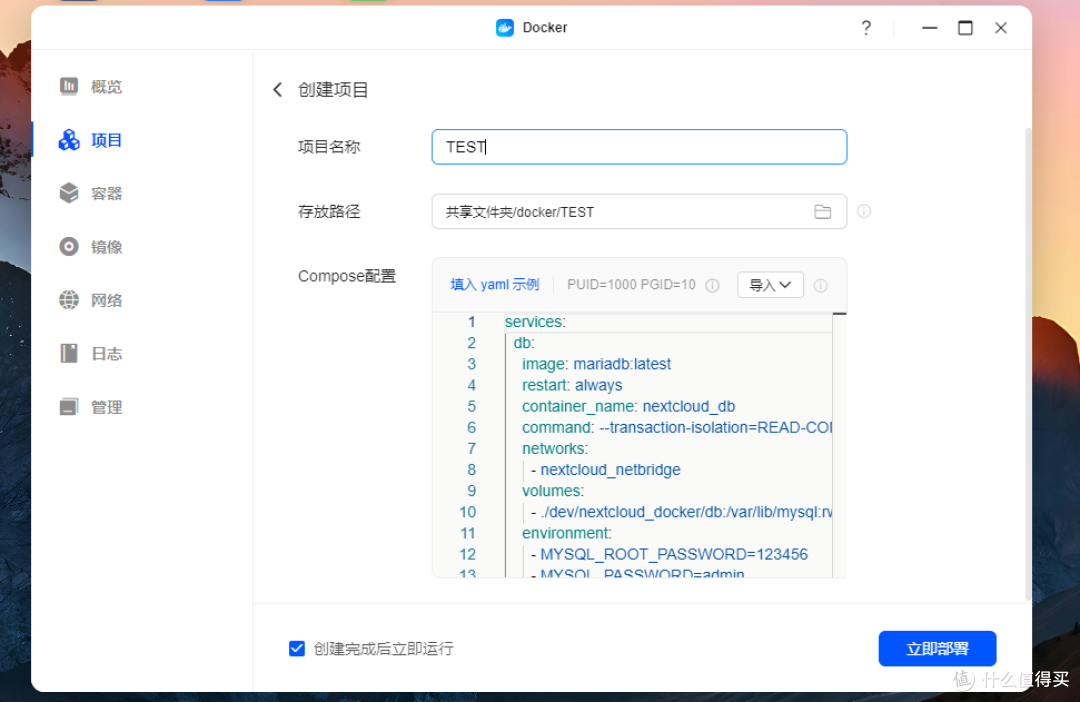1080x702 pixels.
Task: Select the 项目 projects cubes icon
Action: pos(69,140)
